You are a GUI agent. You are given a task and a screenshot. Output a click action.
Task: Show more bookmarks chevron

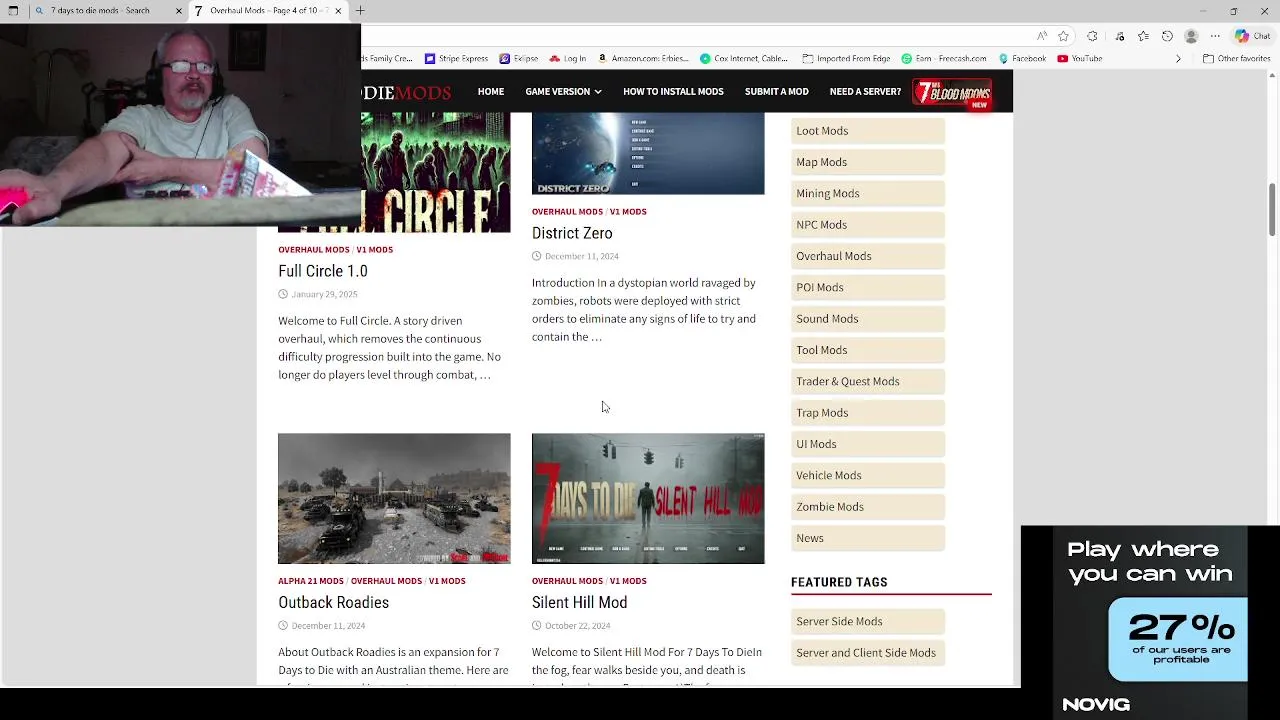(1178, 58)
